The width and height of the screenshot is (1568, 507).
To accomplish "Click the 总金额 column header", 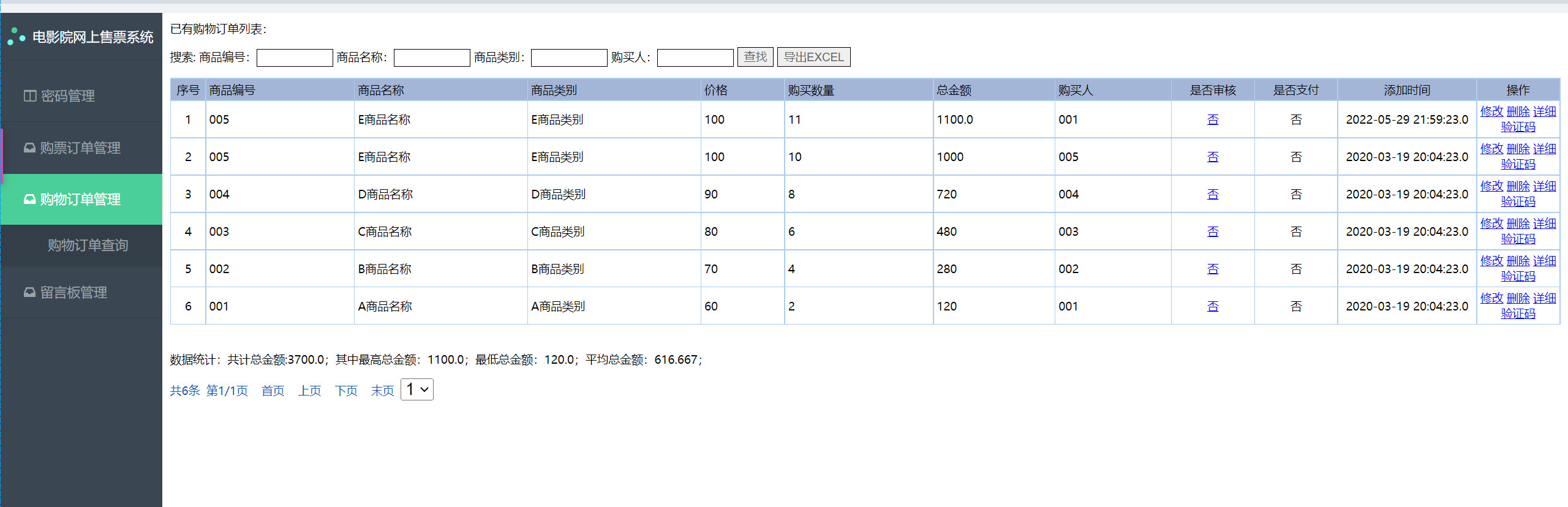I will 993,90.
